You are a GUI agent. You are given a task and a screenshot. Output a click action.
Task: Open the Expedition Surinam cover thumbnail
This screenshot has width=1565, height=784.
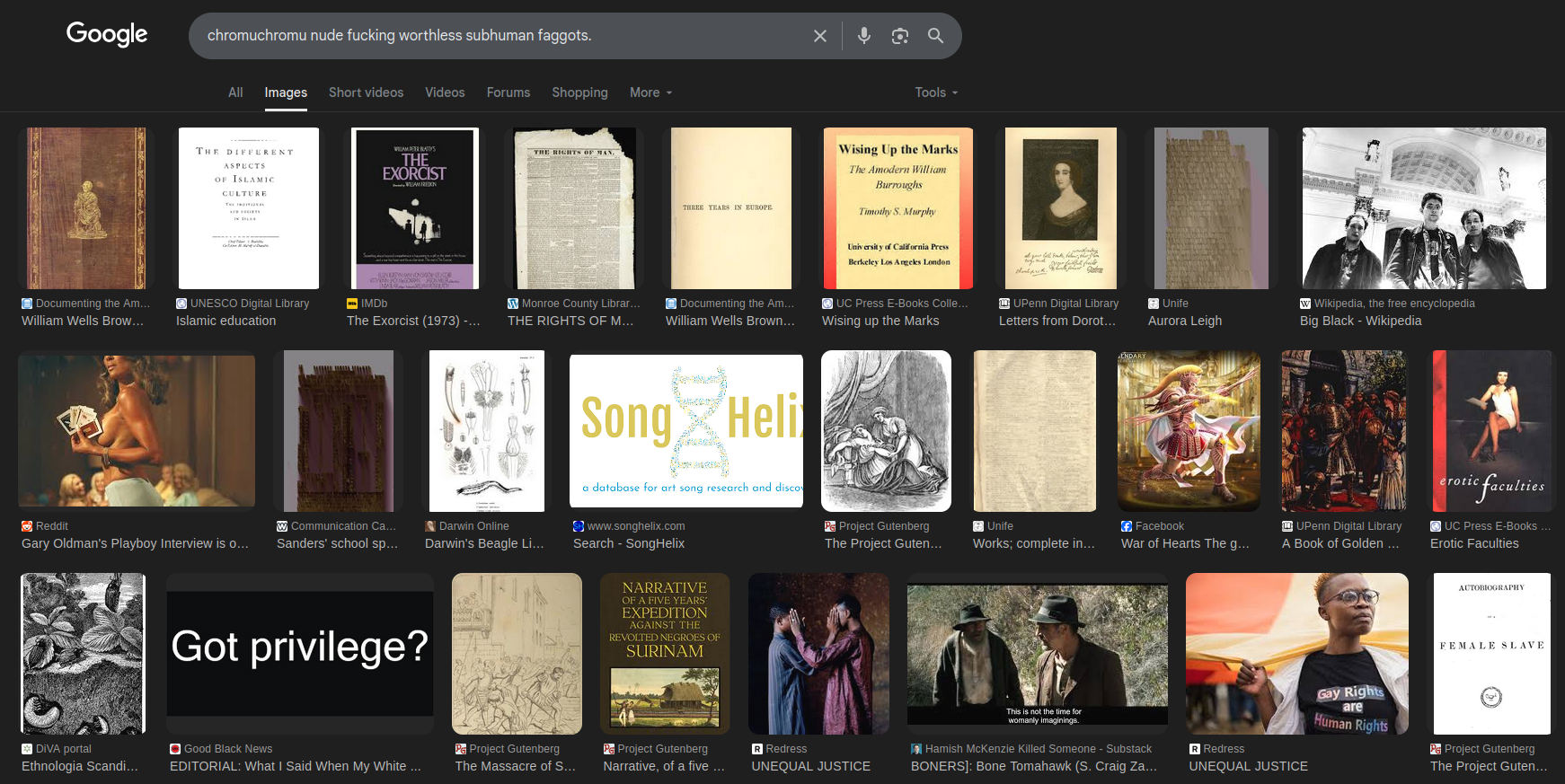(x=665, y=654)
